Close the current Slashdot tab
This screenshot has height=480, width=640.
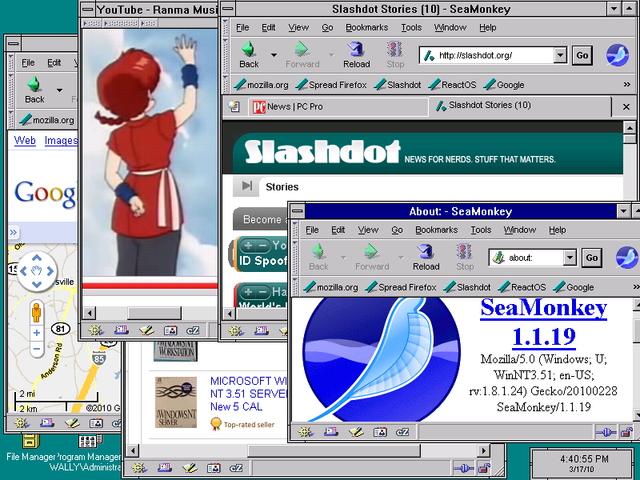(626, 107)
